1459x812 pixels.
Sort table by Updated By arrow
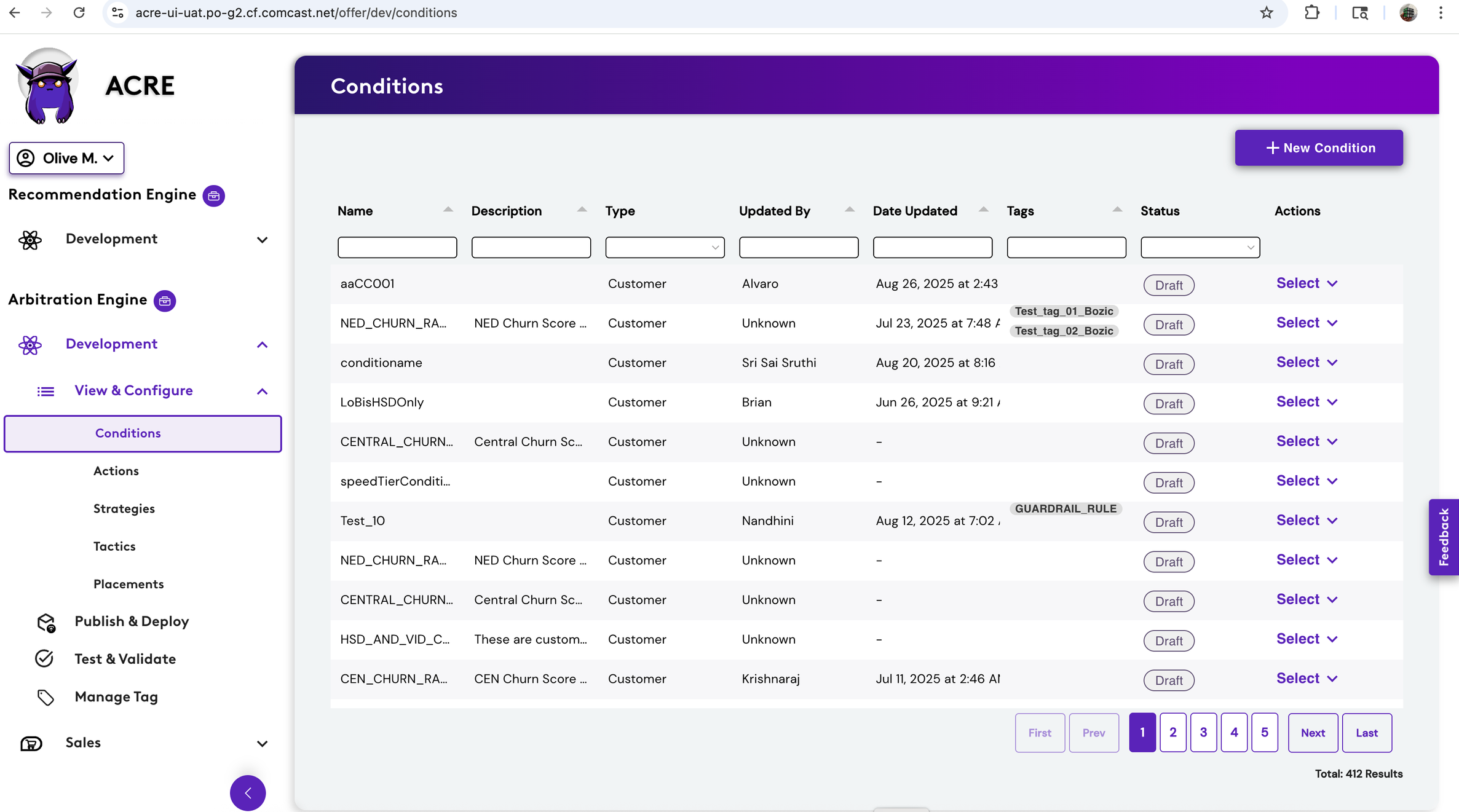coord(849,210)
